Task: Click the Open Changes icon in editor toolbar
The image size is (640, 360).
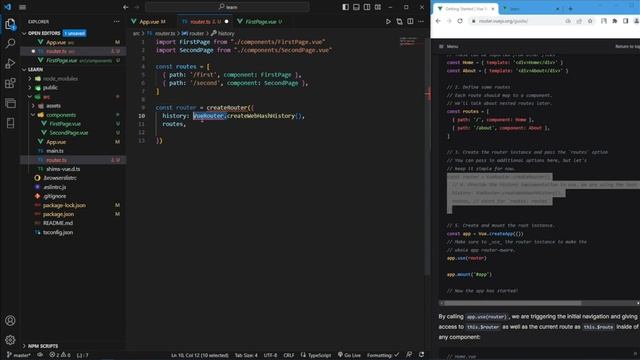Action: tap(399, 21)
